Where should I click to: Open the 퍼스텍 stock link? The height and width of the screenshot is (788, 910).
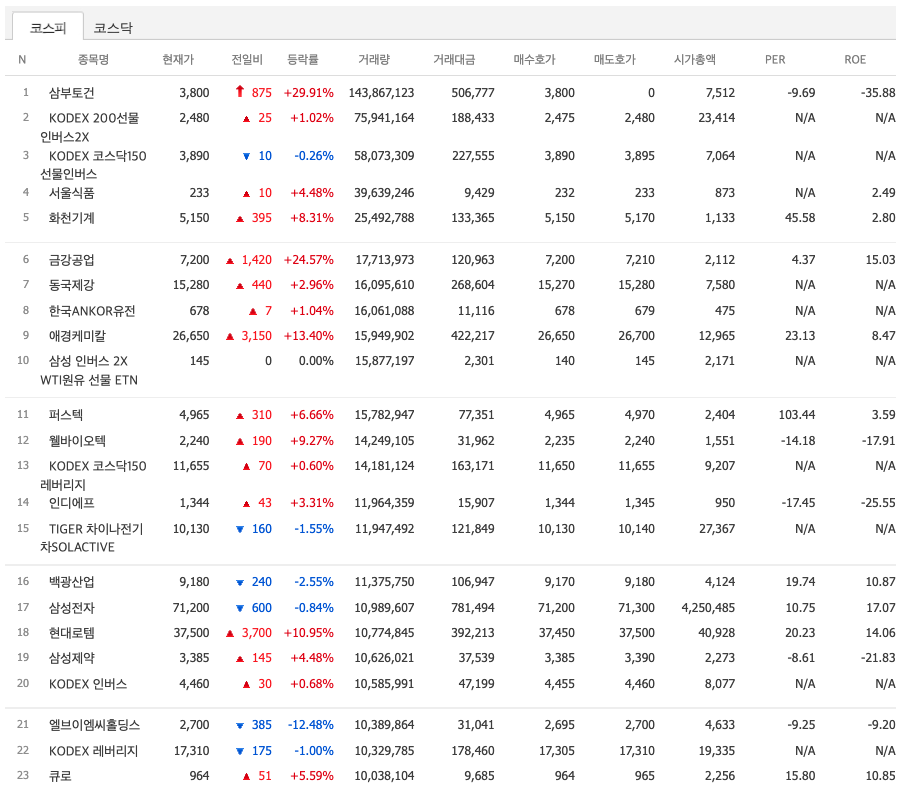click(66, 415)
